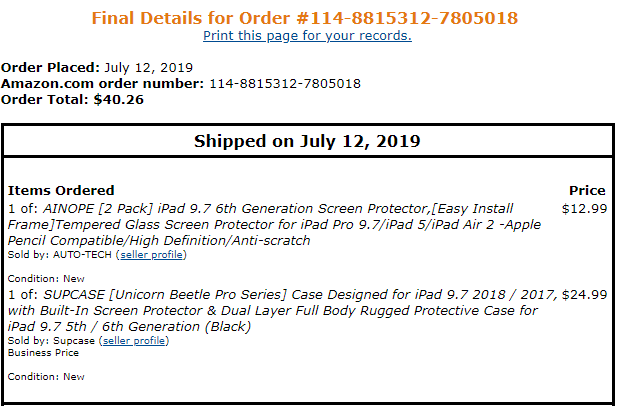Click the 'Shipped on July 12, 2019' header

[x=307, y=140]
